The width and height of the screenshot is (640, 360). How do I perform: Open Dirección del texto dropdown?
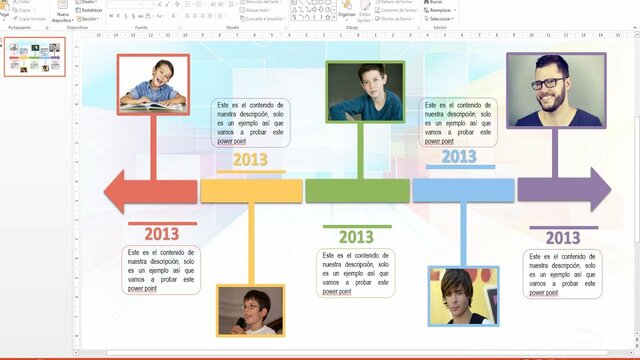(x=260, y=2)
